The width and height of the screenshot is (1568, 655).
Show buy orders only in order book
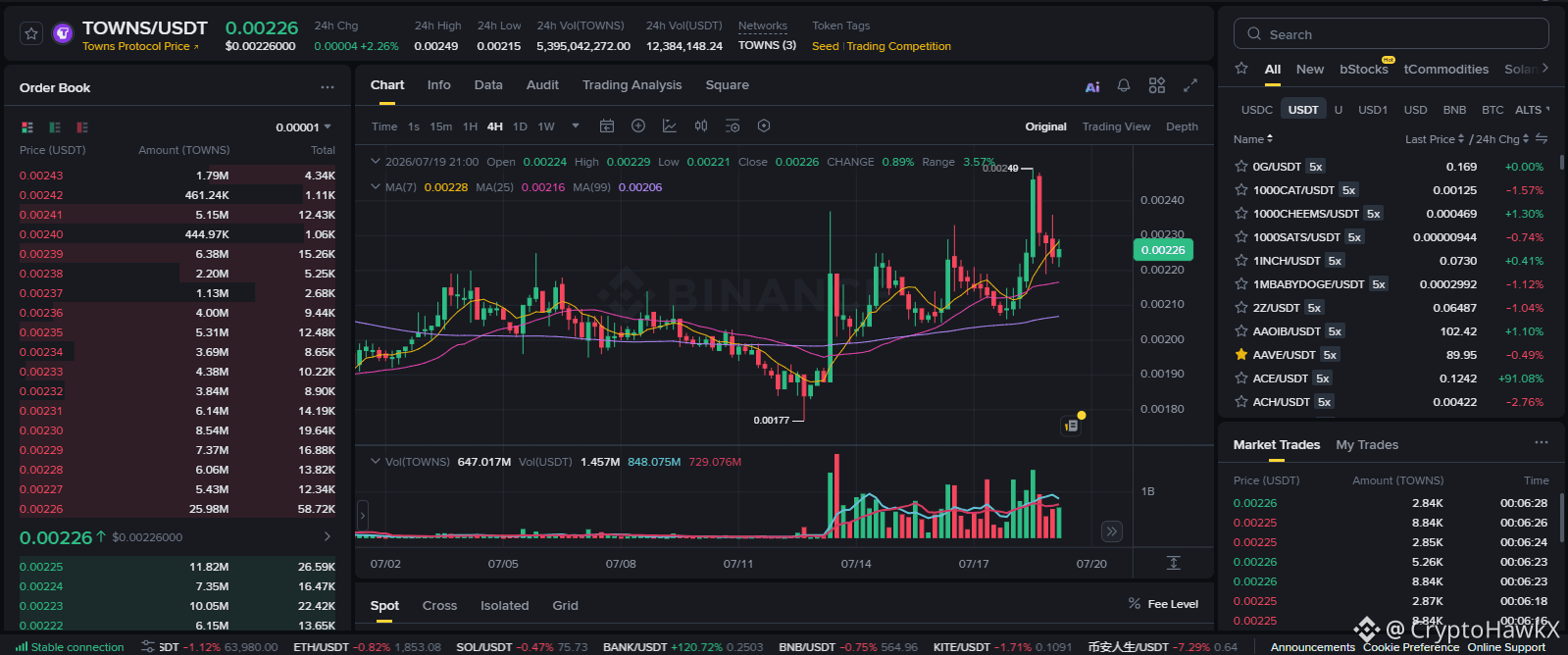(x=55, y=127)
